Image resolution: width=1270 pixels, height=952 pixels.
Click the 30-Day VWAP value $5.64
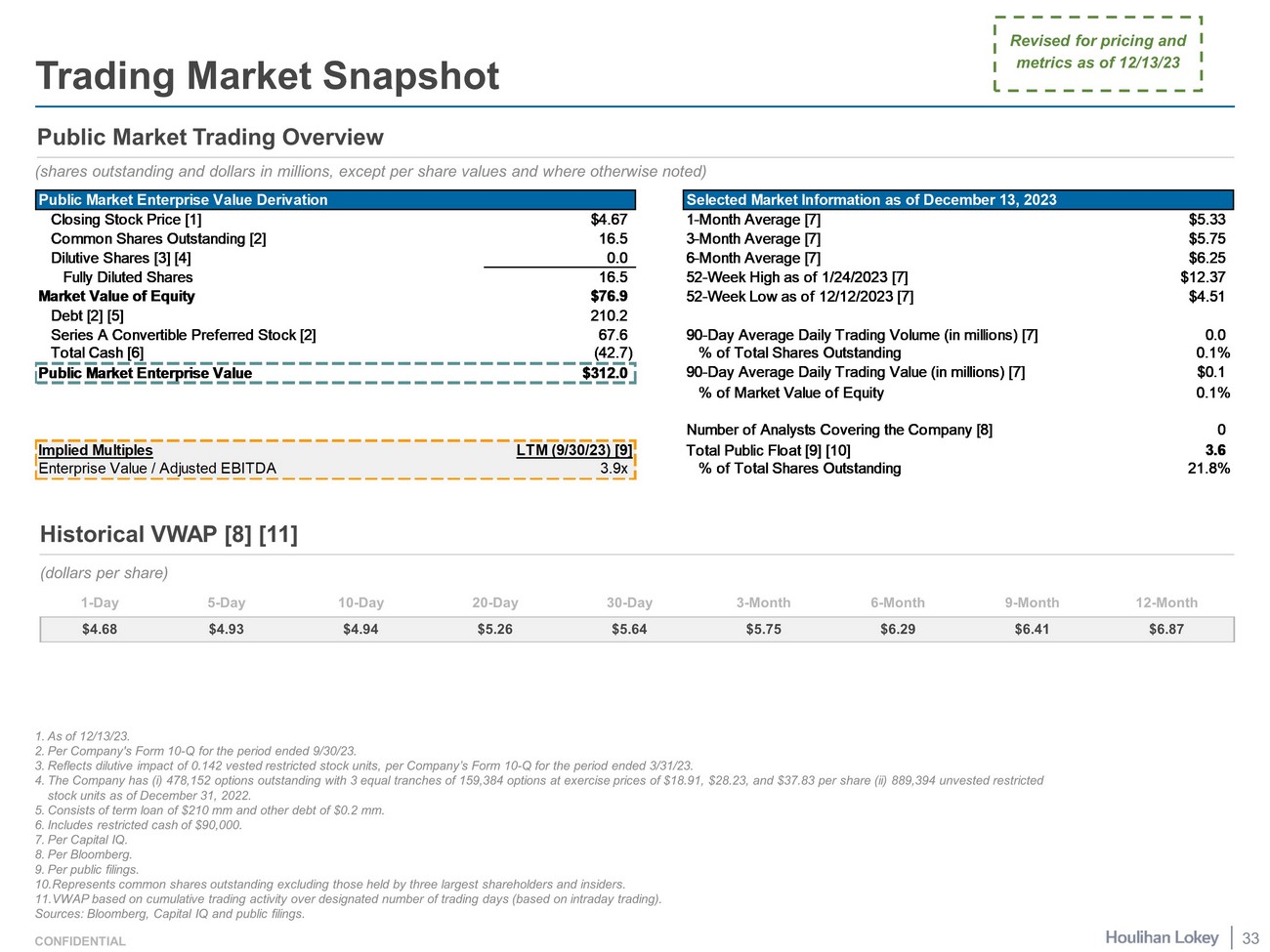[x=629, y=629]
